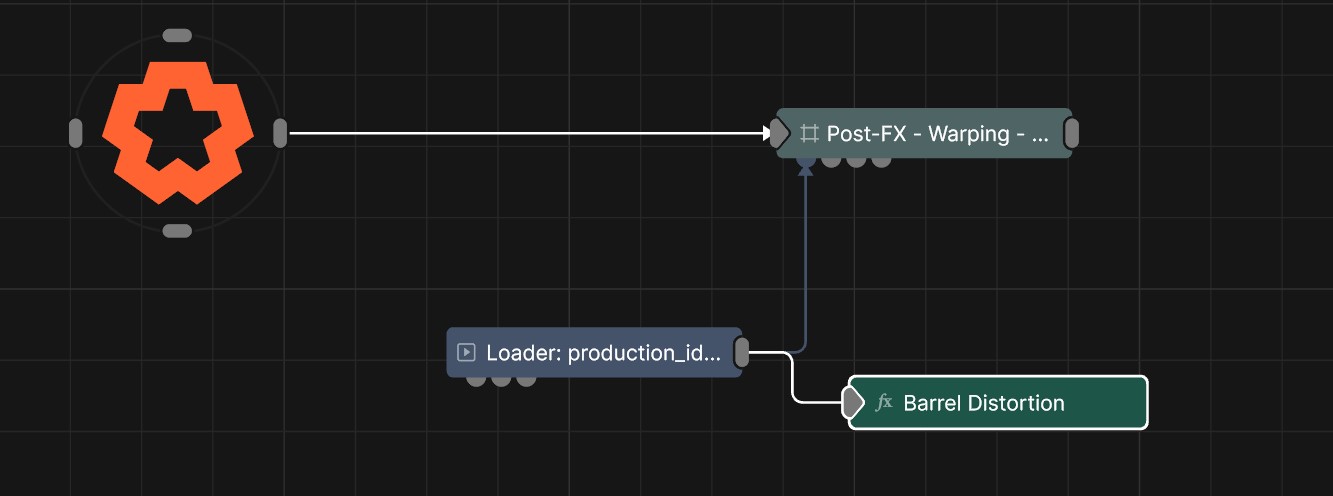1333x496 pixels.
Task: Click the Post-FX Warping node's right output port
Action: (1071, 133)
